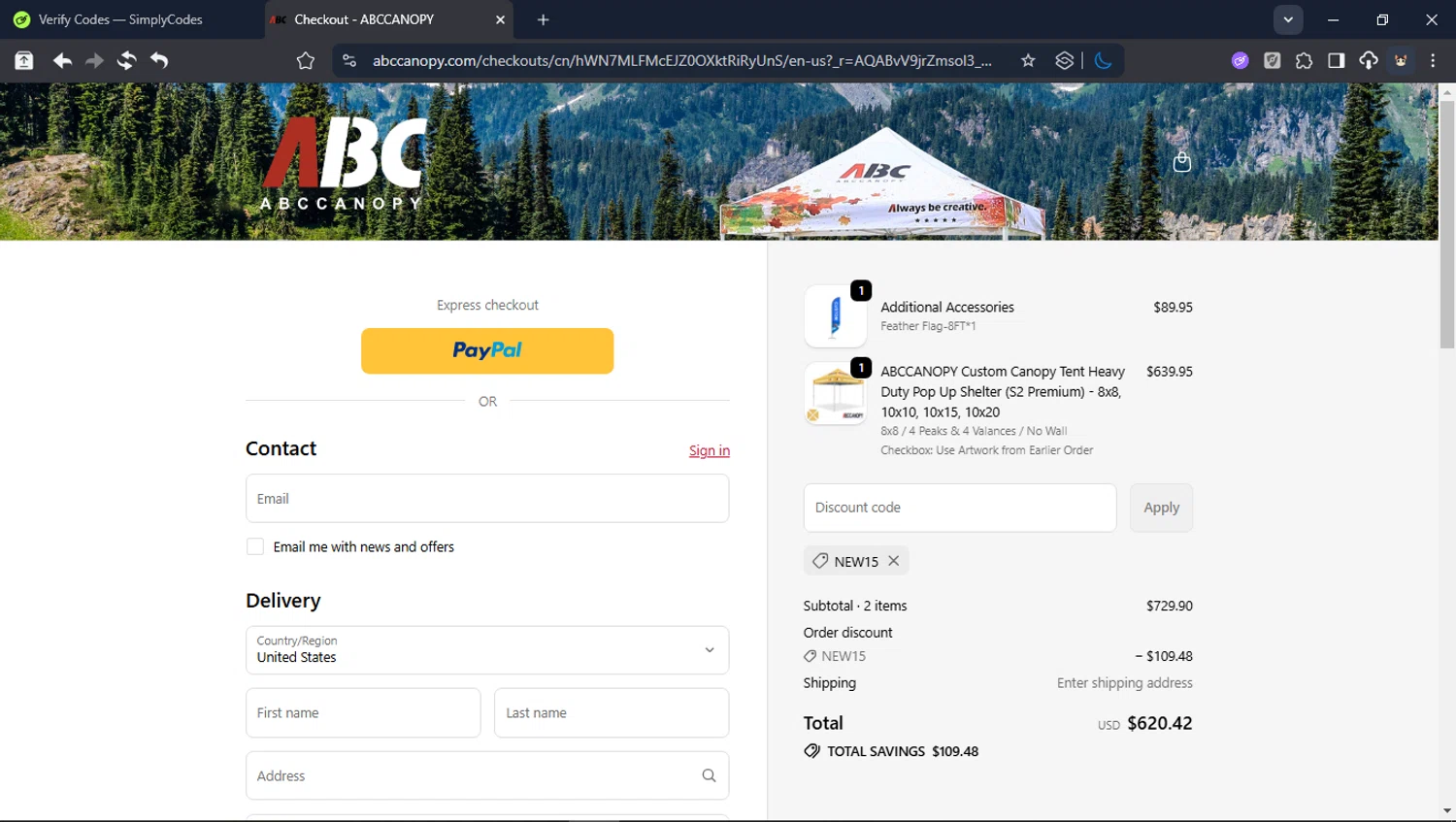1456x822 pixels.
Task: Remove the NEW15 discount code tag
Action: [x=893, y=560]
